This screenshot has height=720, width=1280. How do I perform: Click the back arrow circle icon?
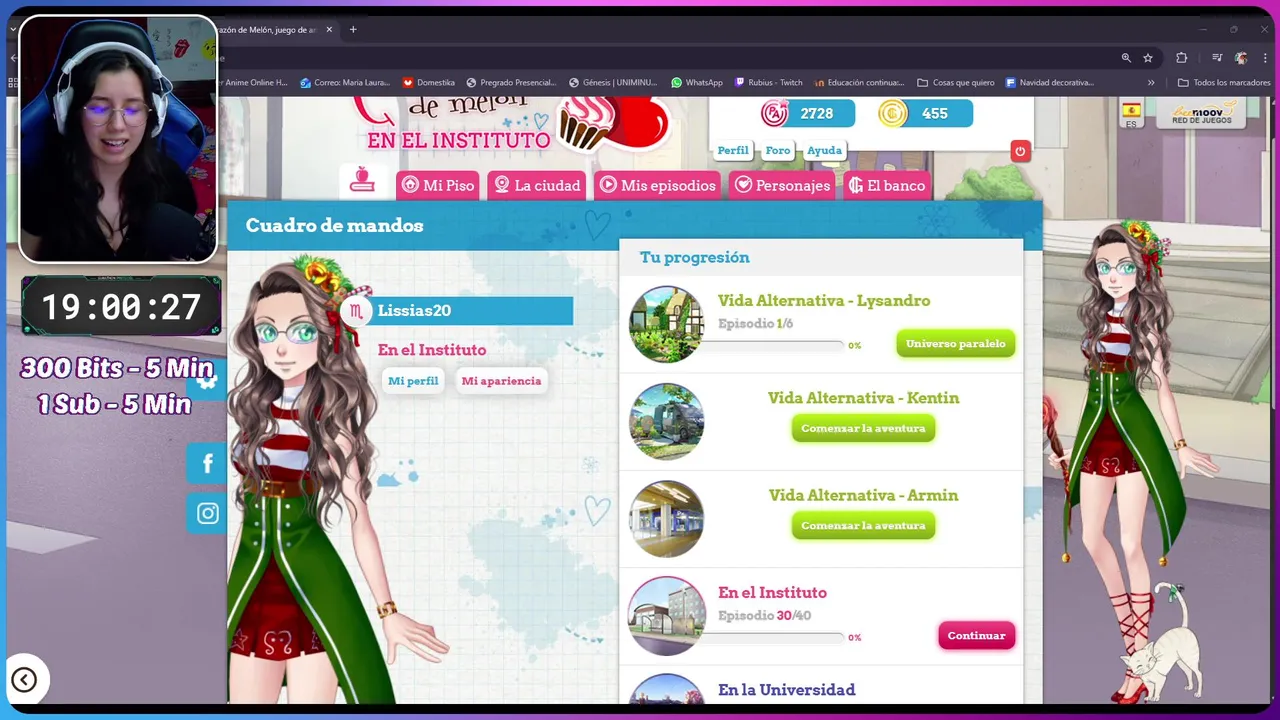[x=24, y=680]
